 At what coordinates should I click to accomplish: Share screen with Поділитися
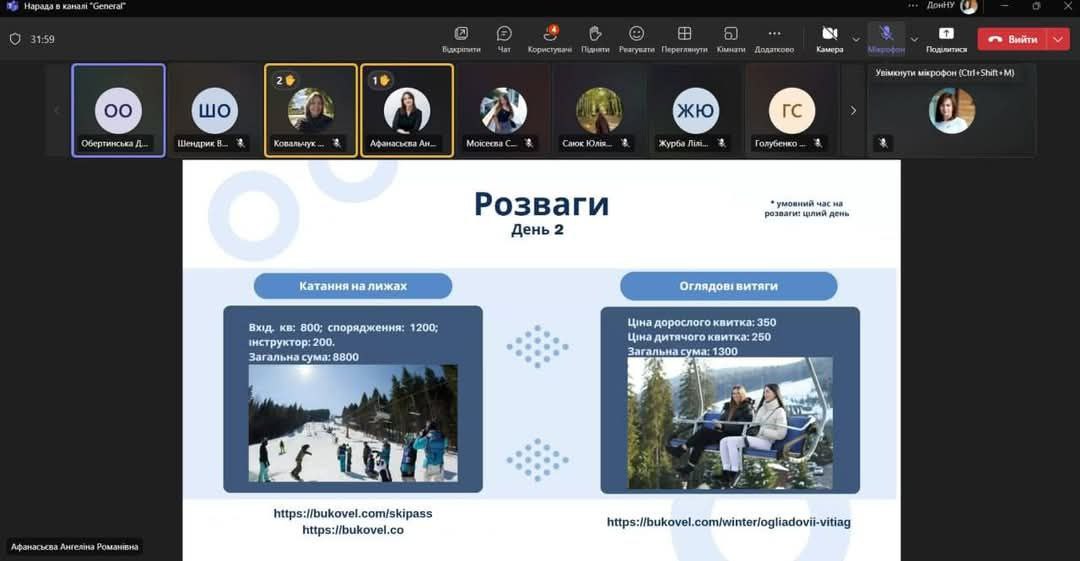tap(946, 39)
